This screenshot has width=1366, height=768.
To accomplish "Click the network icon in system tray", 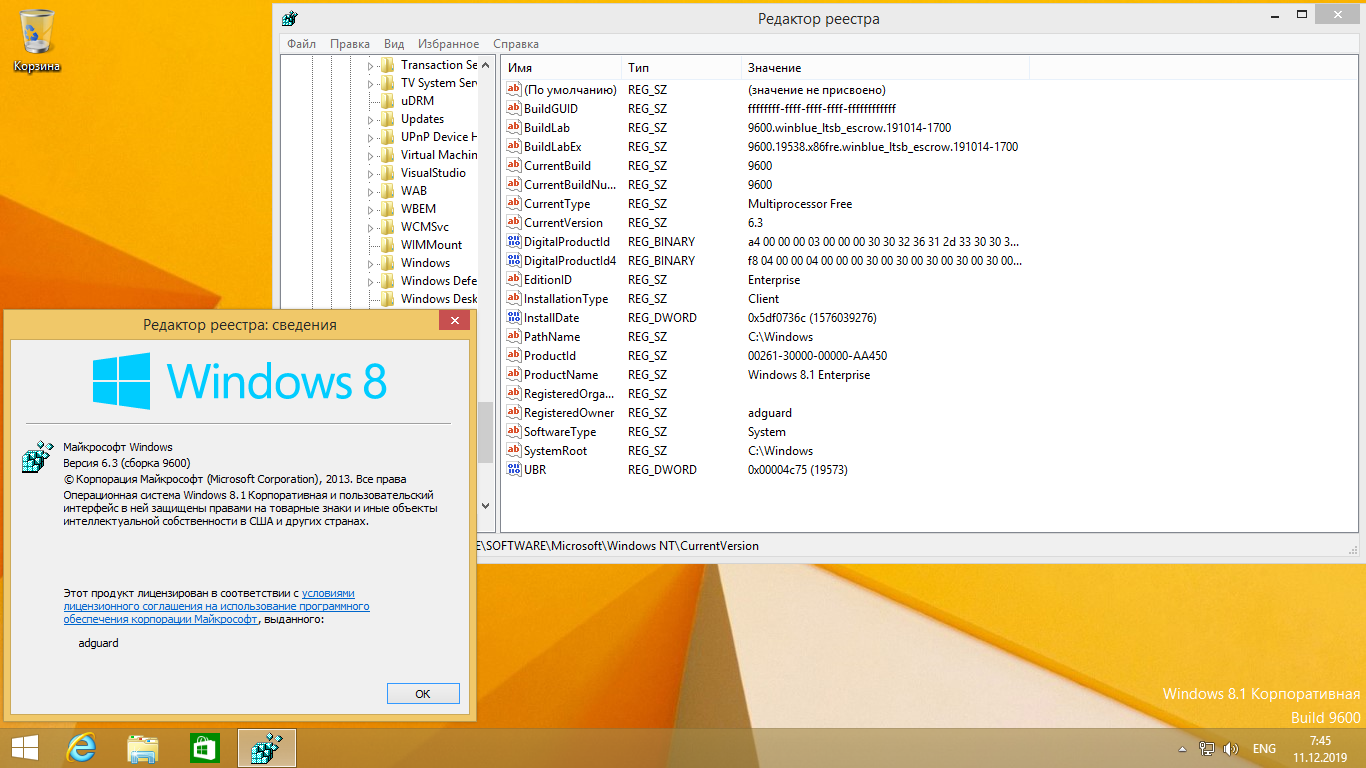I will [x=1207, y=749].
